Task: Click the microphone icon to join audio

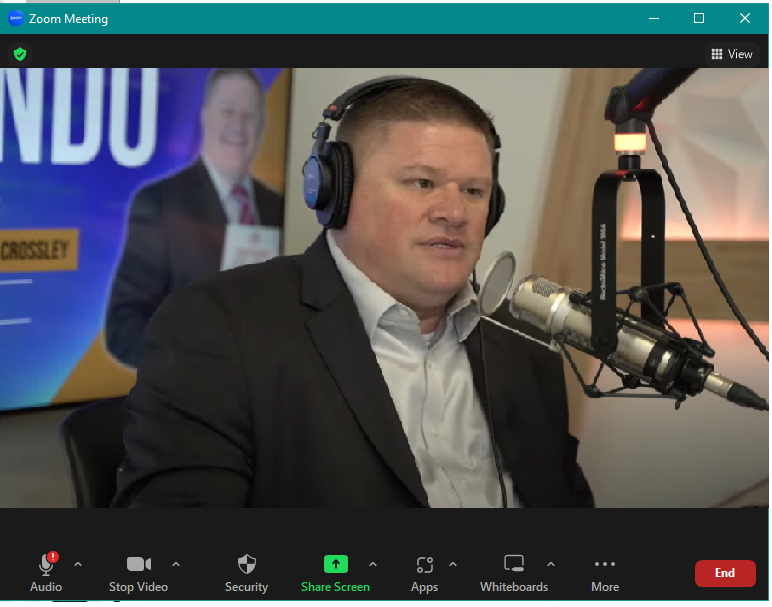Action: pos(46,565)
